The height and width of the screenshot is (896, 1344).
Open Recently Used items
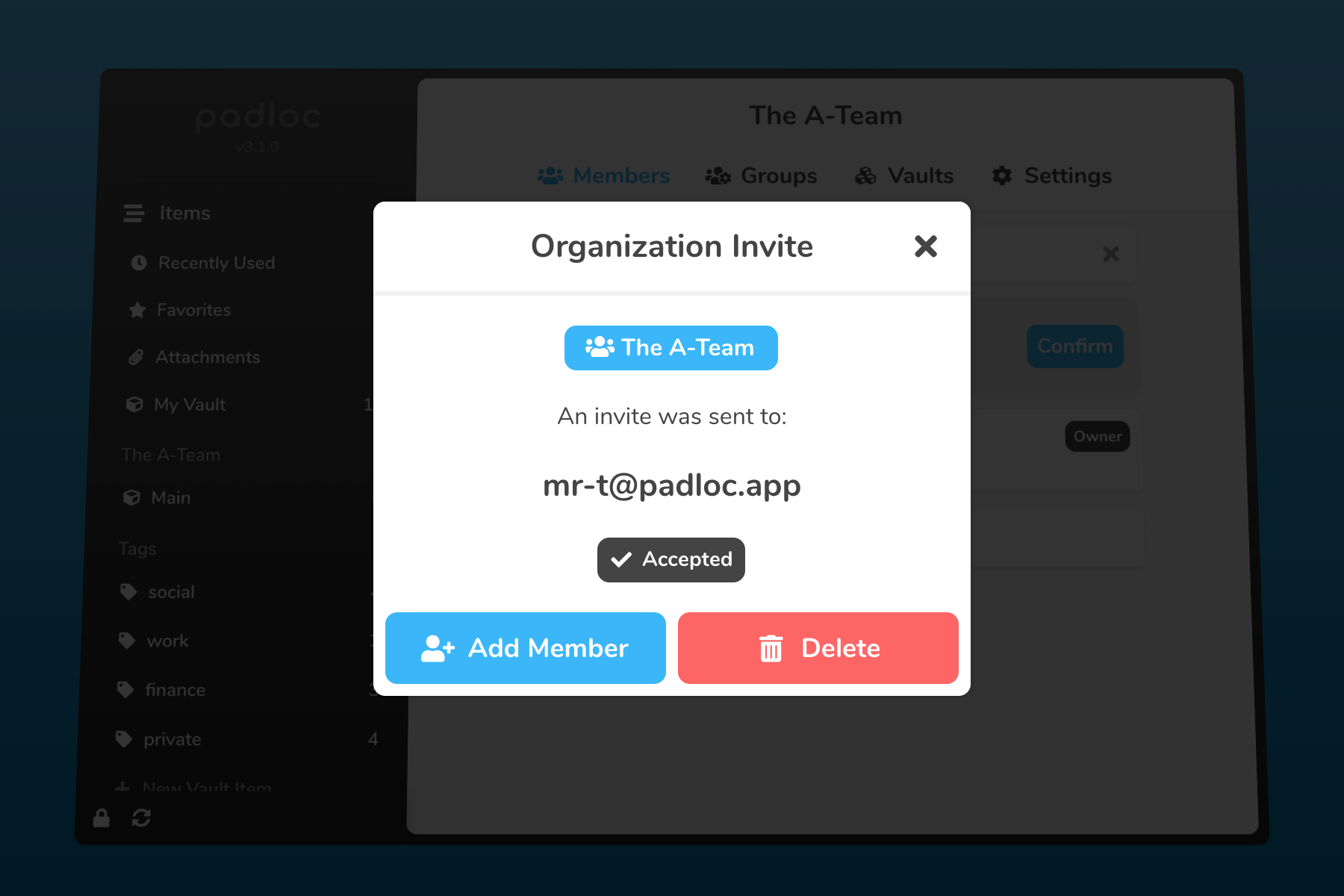(x=216, y=263)
